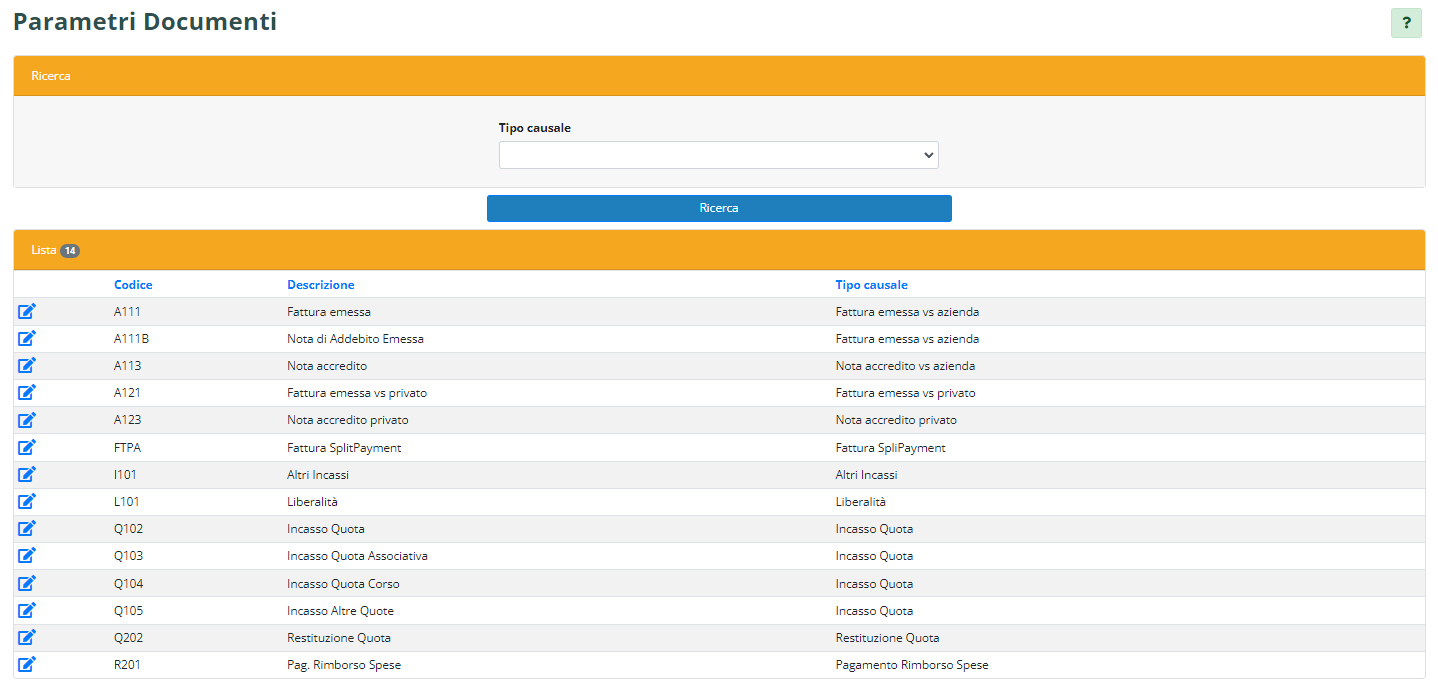Click edit icon for I101 Altri Incassi
The height and width of the screenshot is (693, 1438).
[x=27, y=474]
